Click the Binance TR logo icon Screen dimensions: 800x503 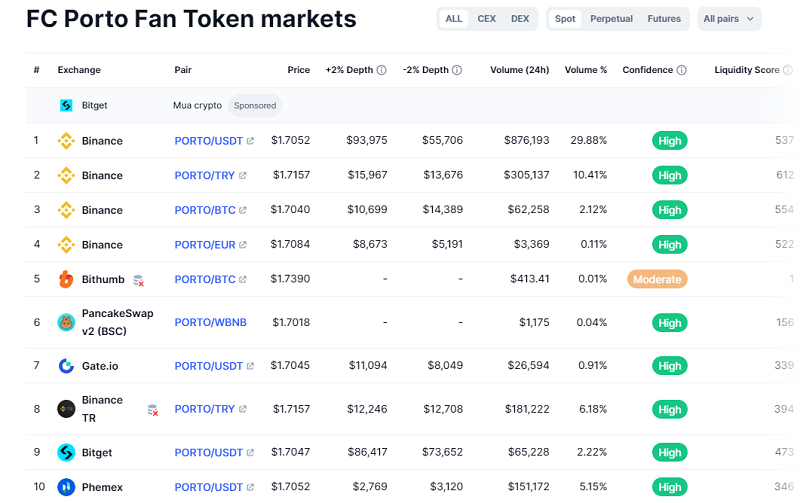click(66, 409)
